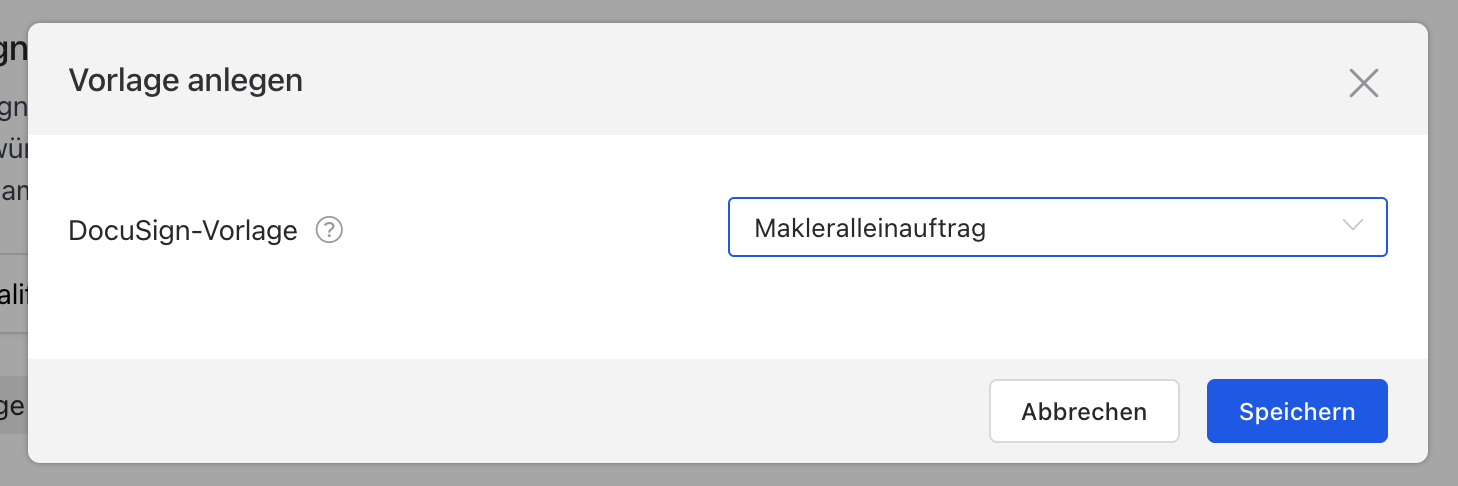Show help for DocuSign-Vorlage

coord(329,230)
